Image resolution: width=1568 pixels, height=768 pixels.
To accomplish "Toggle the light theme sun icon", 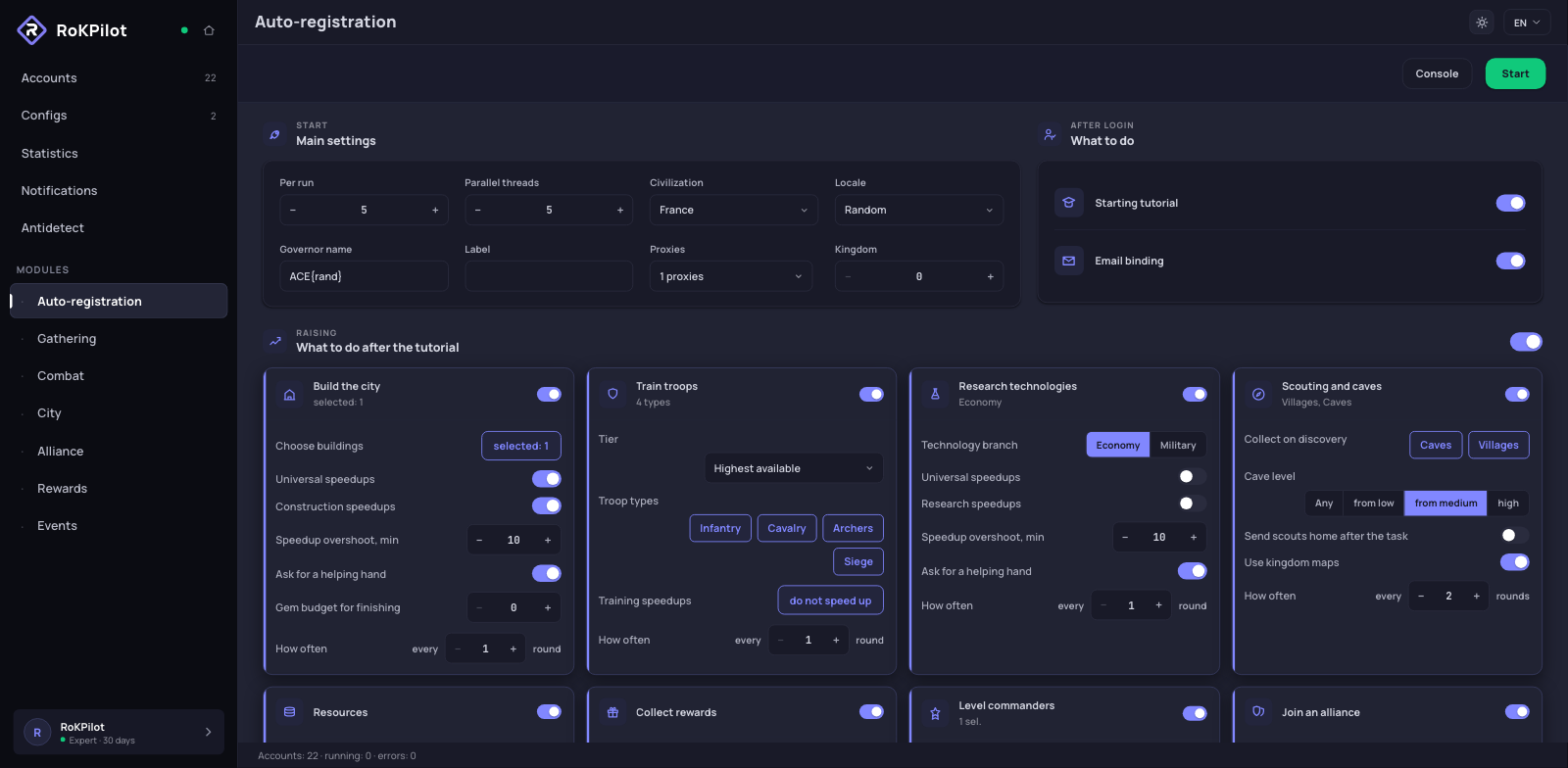I will click(1482, 23).
